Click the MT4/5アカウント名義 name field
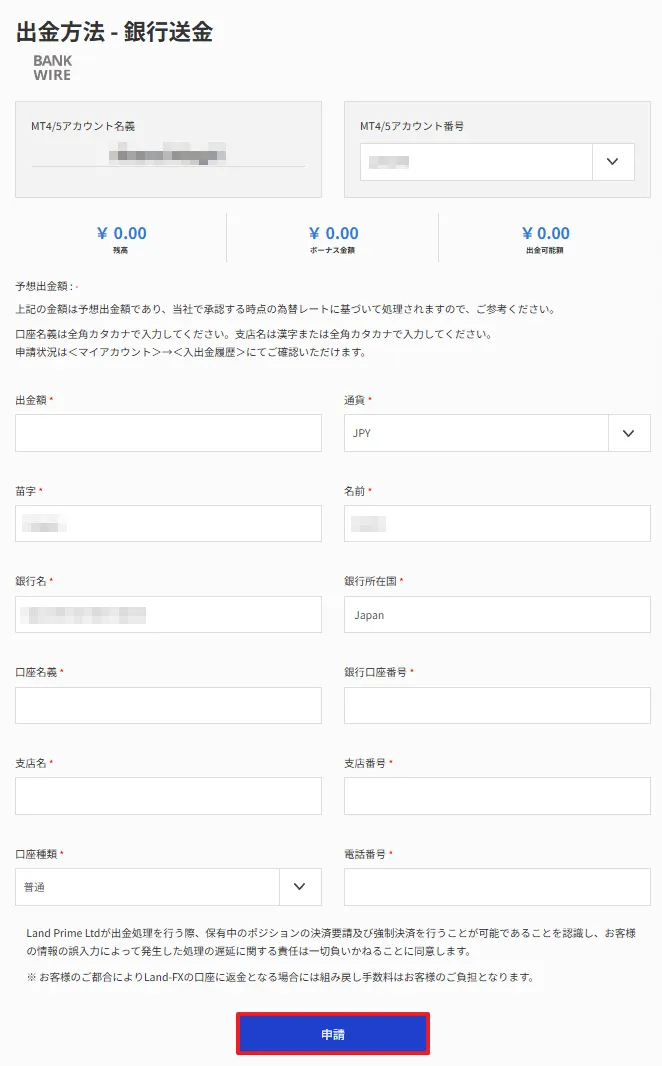662x1066 pixels. [x=168, y=155]
